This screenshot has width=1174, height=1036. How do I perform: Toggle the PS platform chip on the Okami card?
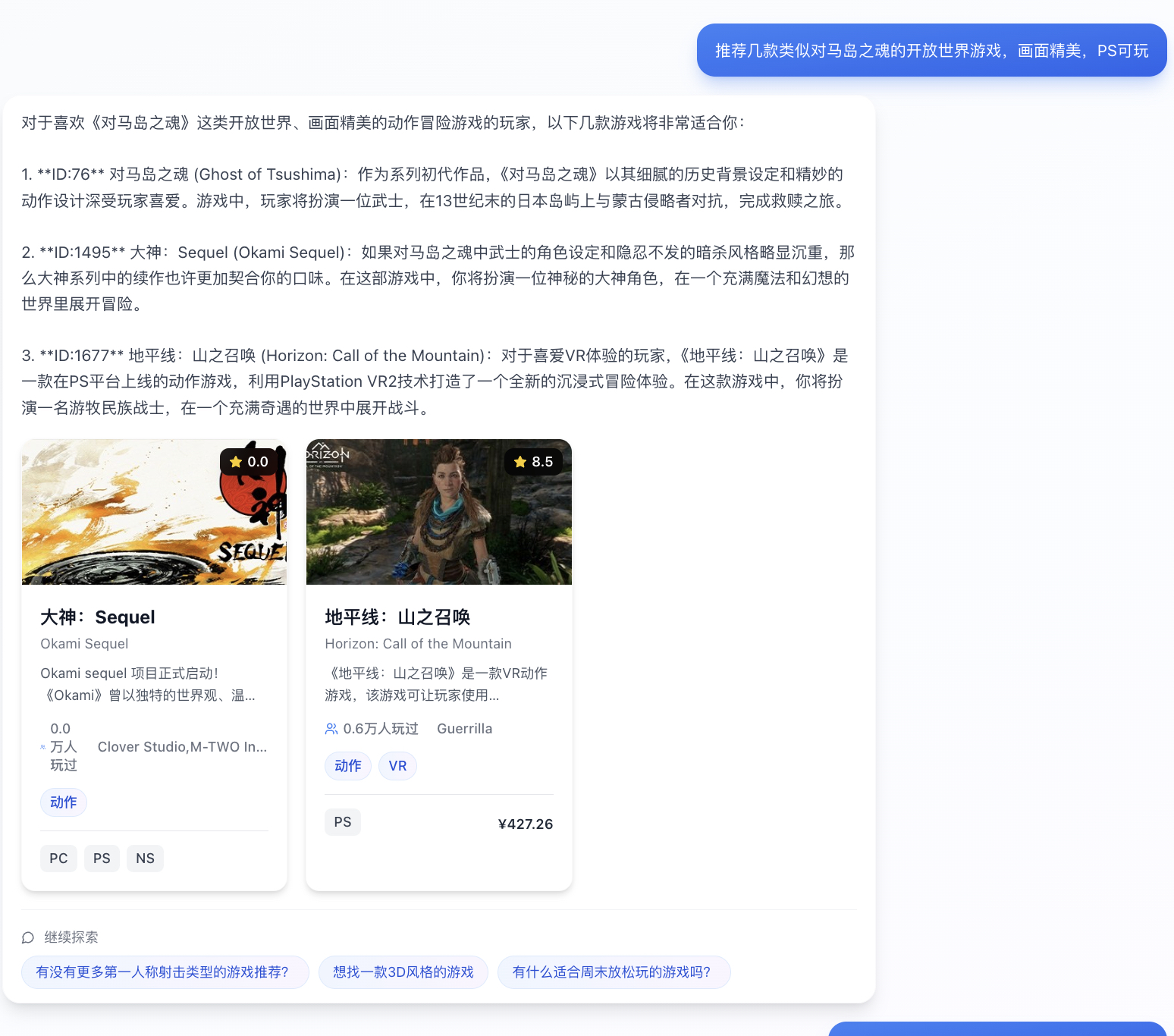pyautogui.click(x=102, y=858)
